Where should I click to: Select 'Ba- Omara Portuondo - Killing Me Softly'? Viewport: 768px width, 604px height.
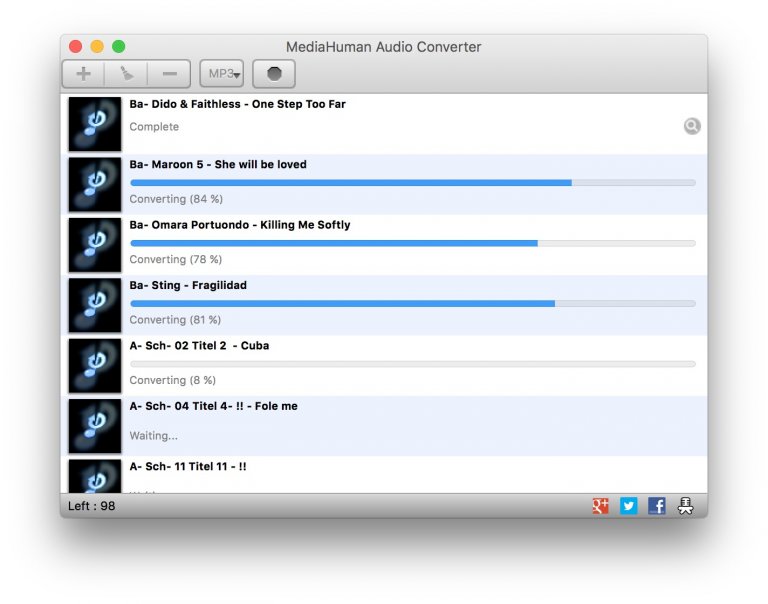[x=240, y=225]
